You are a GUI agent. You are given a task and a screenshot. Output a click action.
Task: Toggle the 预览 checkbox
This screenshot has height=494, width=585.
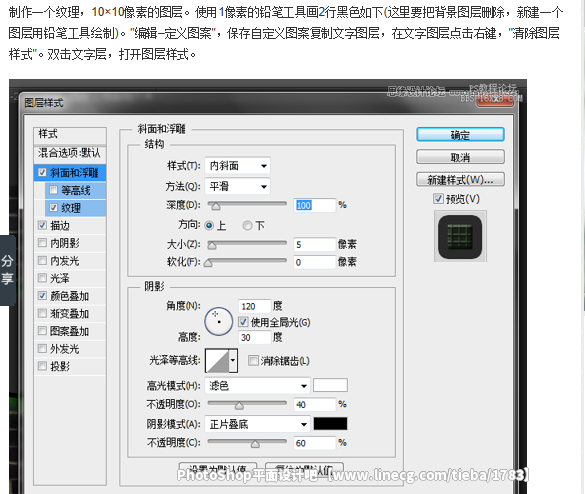pyautogui.click(x=438, y=199)
